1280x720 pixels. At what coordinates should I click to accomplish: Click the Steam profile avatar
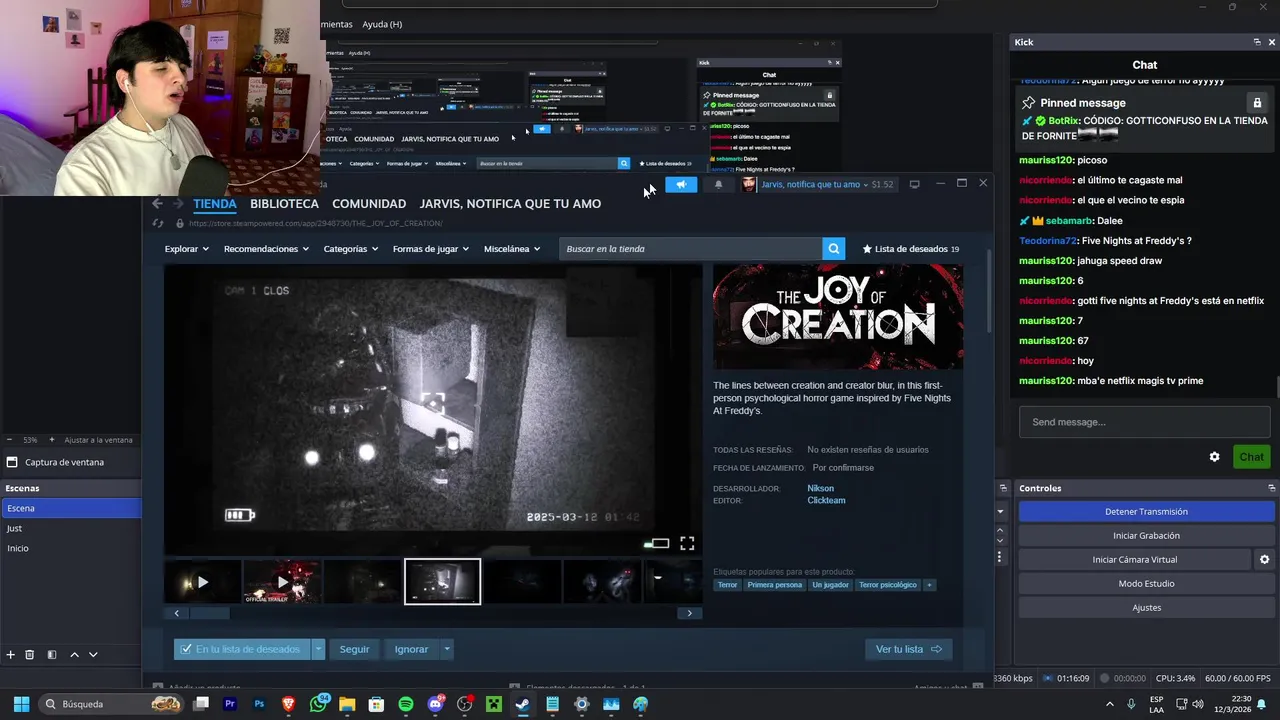[x=749, y=184]
